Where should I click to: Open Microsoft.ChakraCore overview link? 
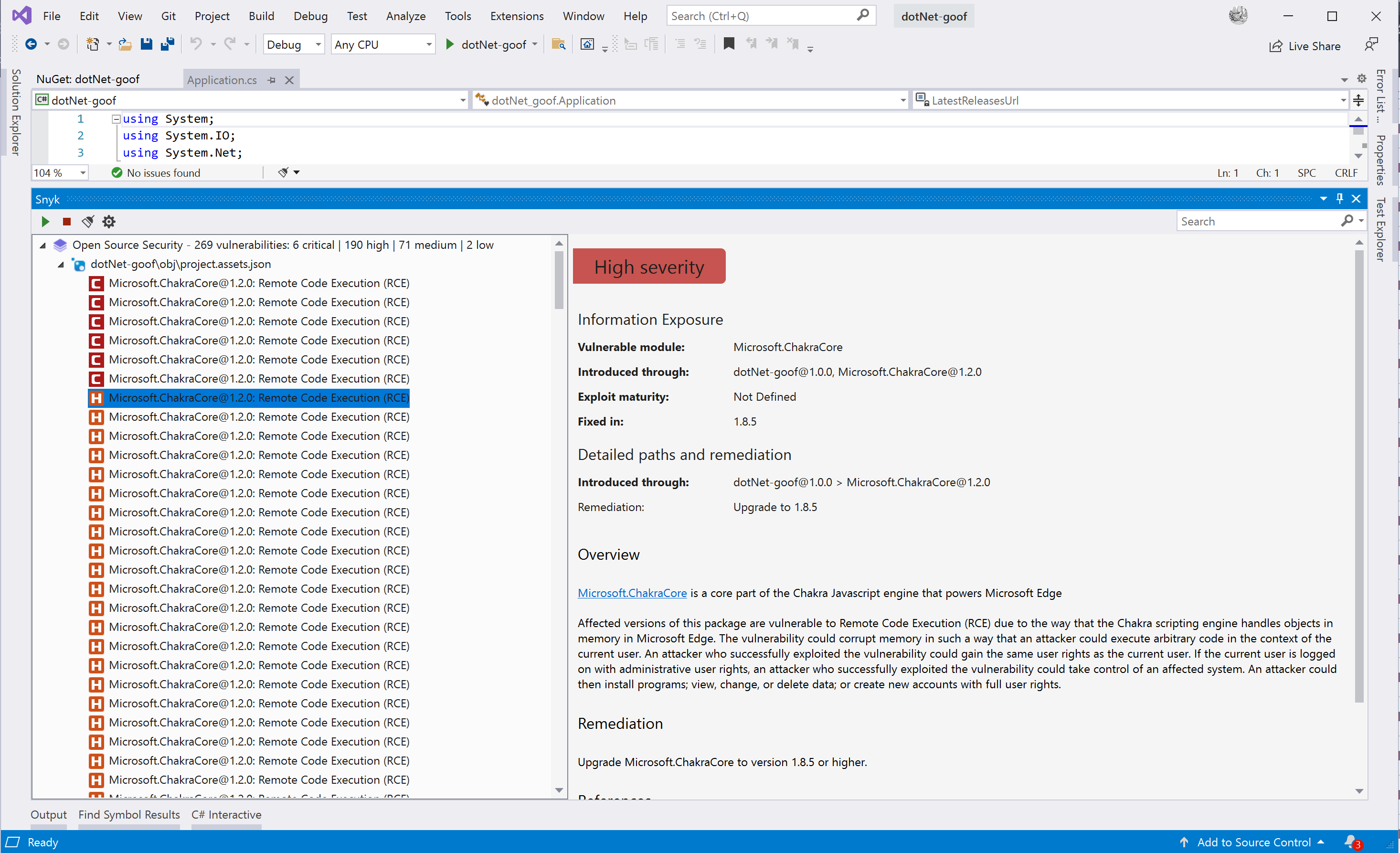click(632, 593)
